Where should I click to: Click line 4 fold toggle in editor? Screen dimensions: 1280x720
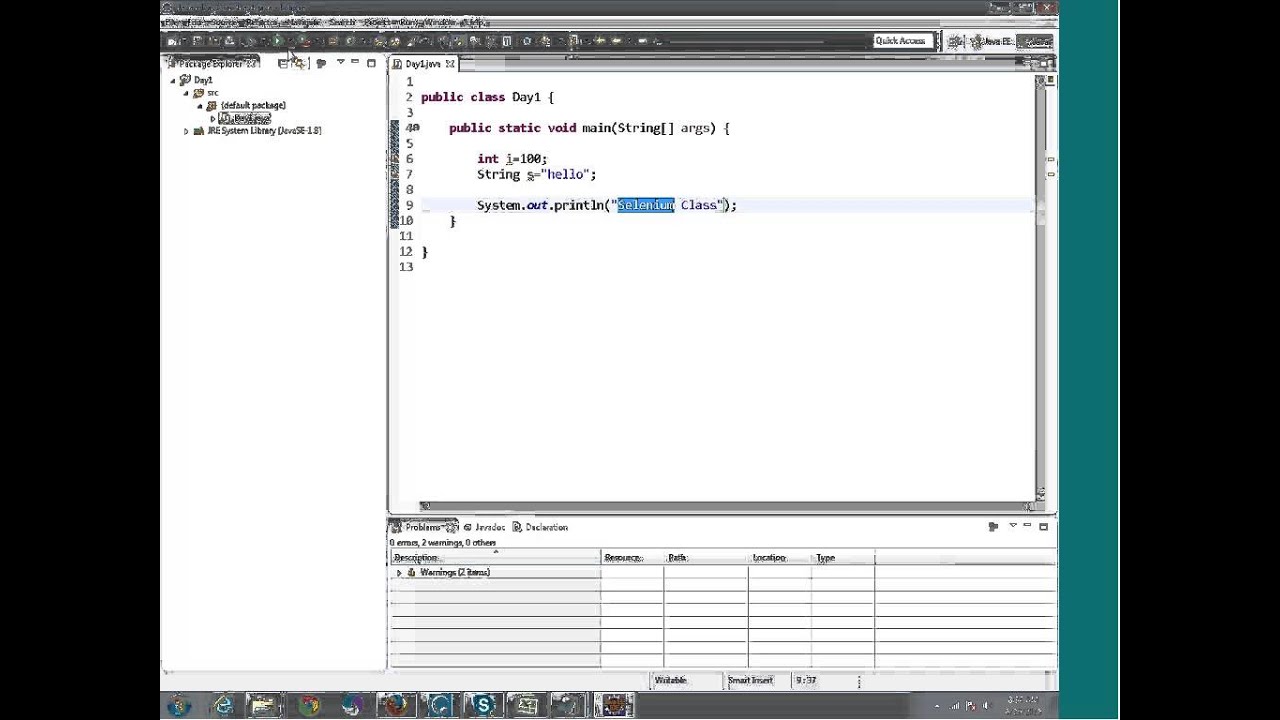[415, 128]
